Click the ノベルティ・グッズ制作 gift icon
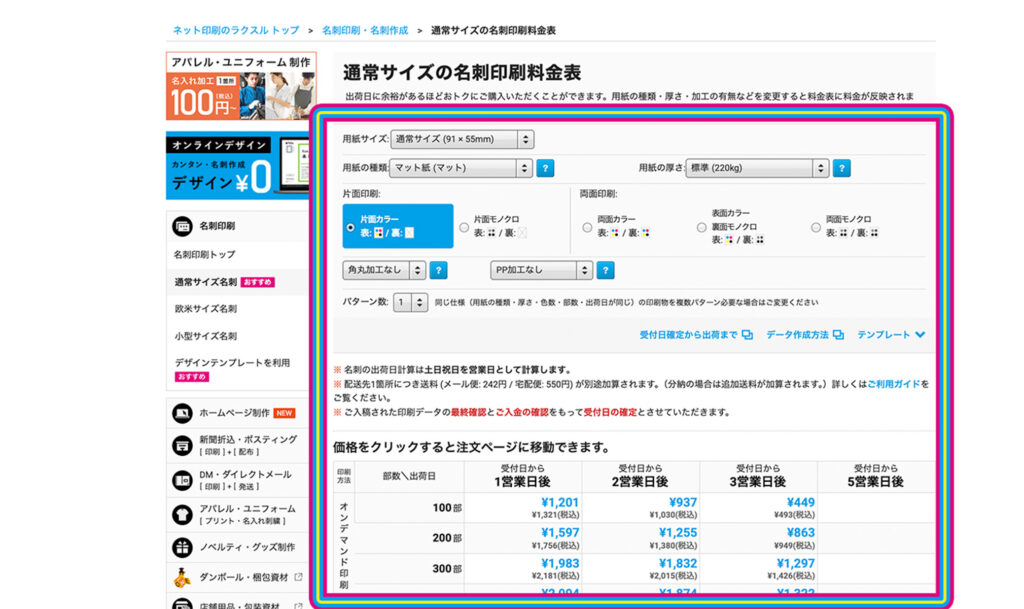 [182, 547]
